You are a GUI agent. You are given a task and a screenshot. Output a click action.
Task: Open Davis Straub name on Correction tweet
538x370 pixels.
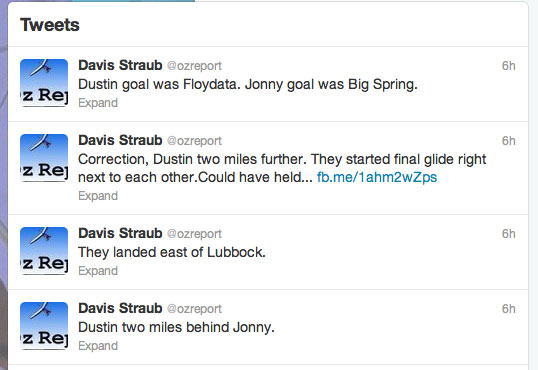pos(120,140)
